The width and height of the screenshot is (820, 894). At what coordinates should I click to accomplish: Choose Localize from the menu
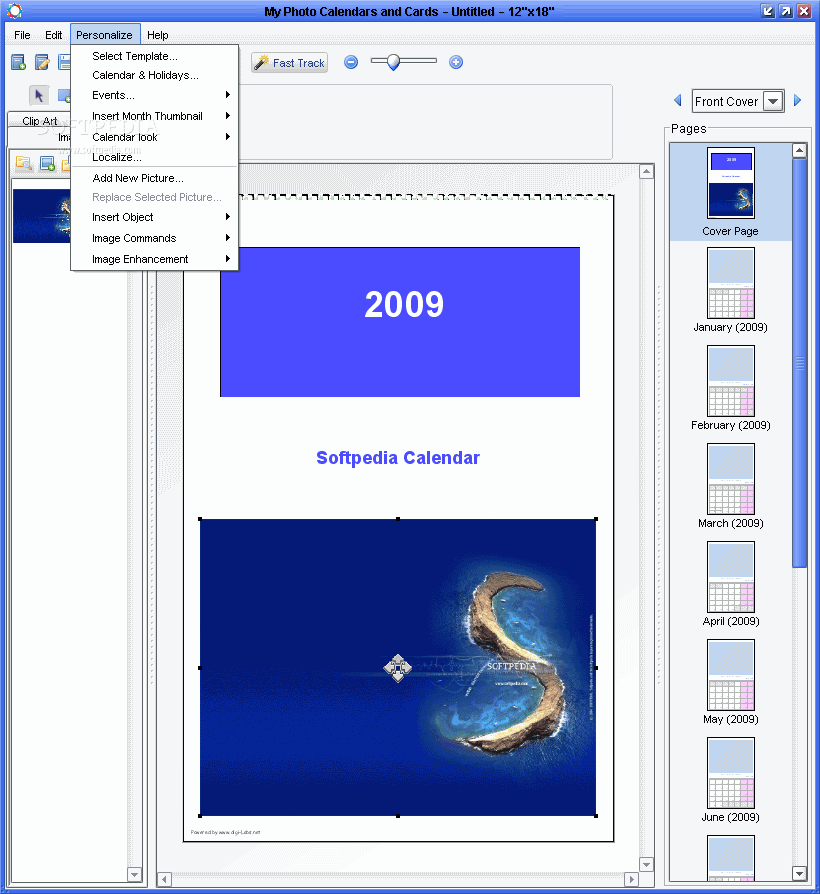[154, 157]
